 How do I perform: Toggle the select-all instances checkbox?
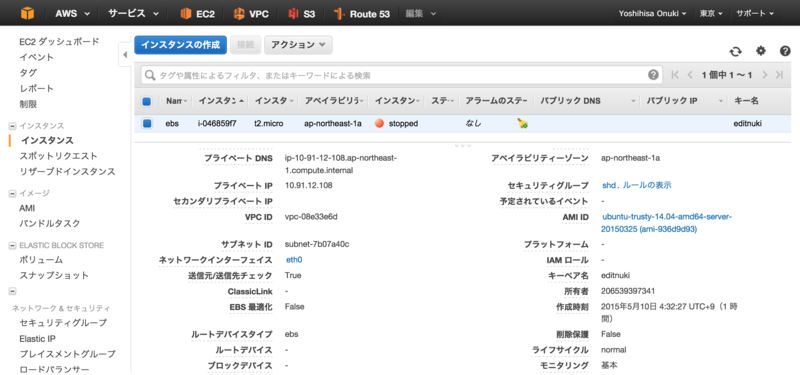coord(146,102)
